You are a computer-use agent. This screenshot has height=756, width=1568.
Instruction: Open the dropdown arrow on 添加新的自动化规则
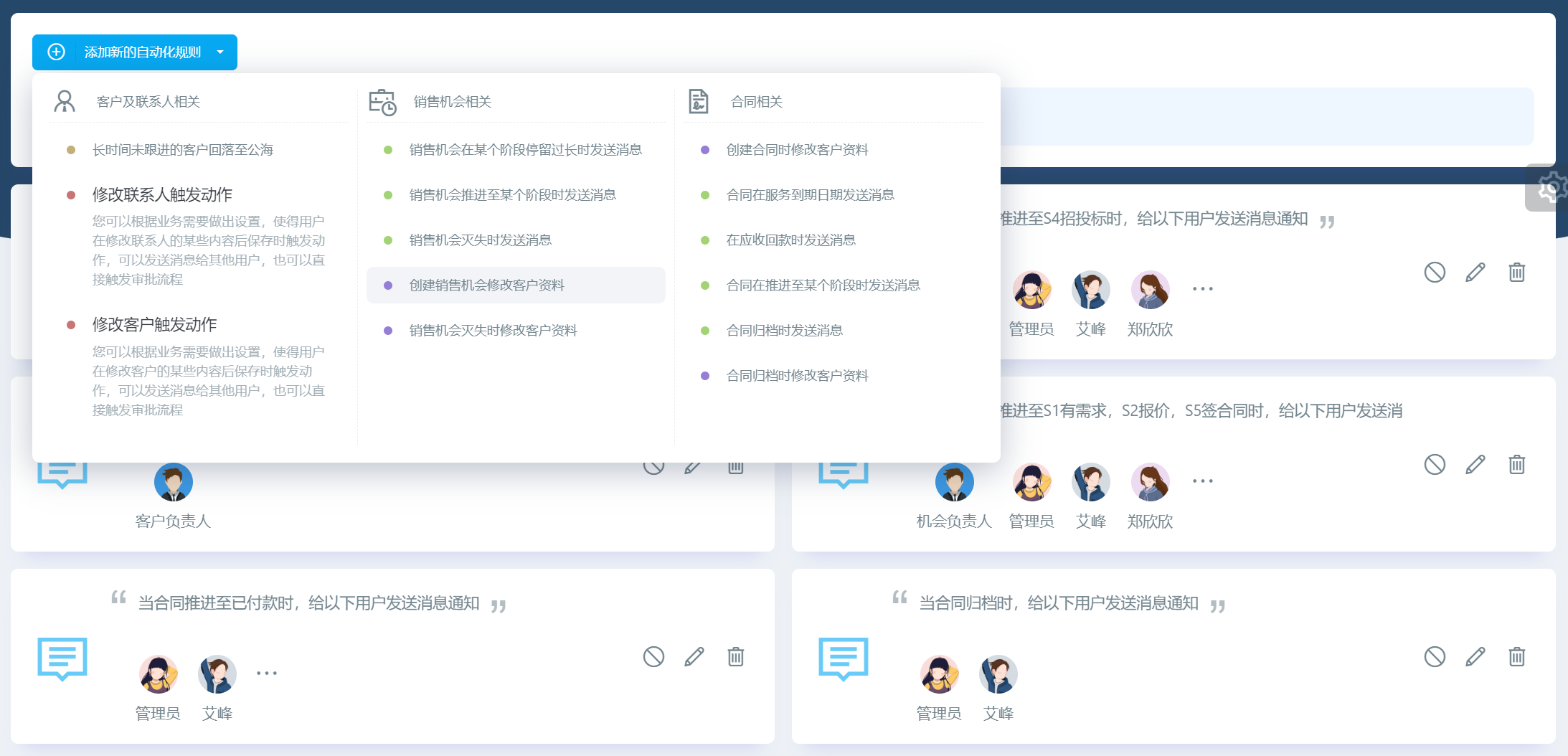point(219,52)
